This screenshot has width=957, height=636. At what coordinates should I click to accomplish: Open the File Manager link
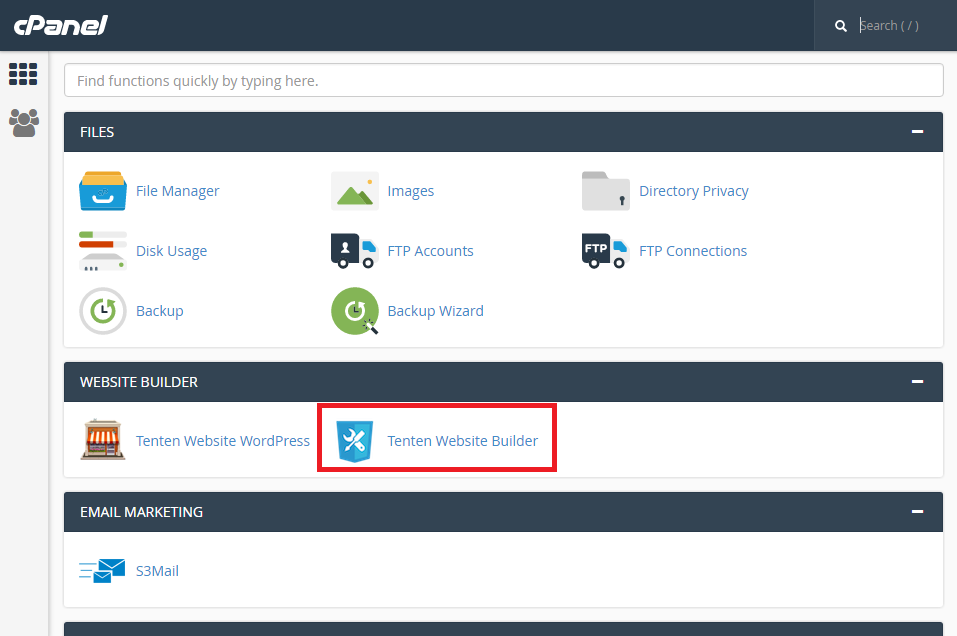tap(178, 191)
